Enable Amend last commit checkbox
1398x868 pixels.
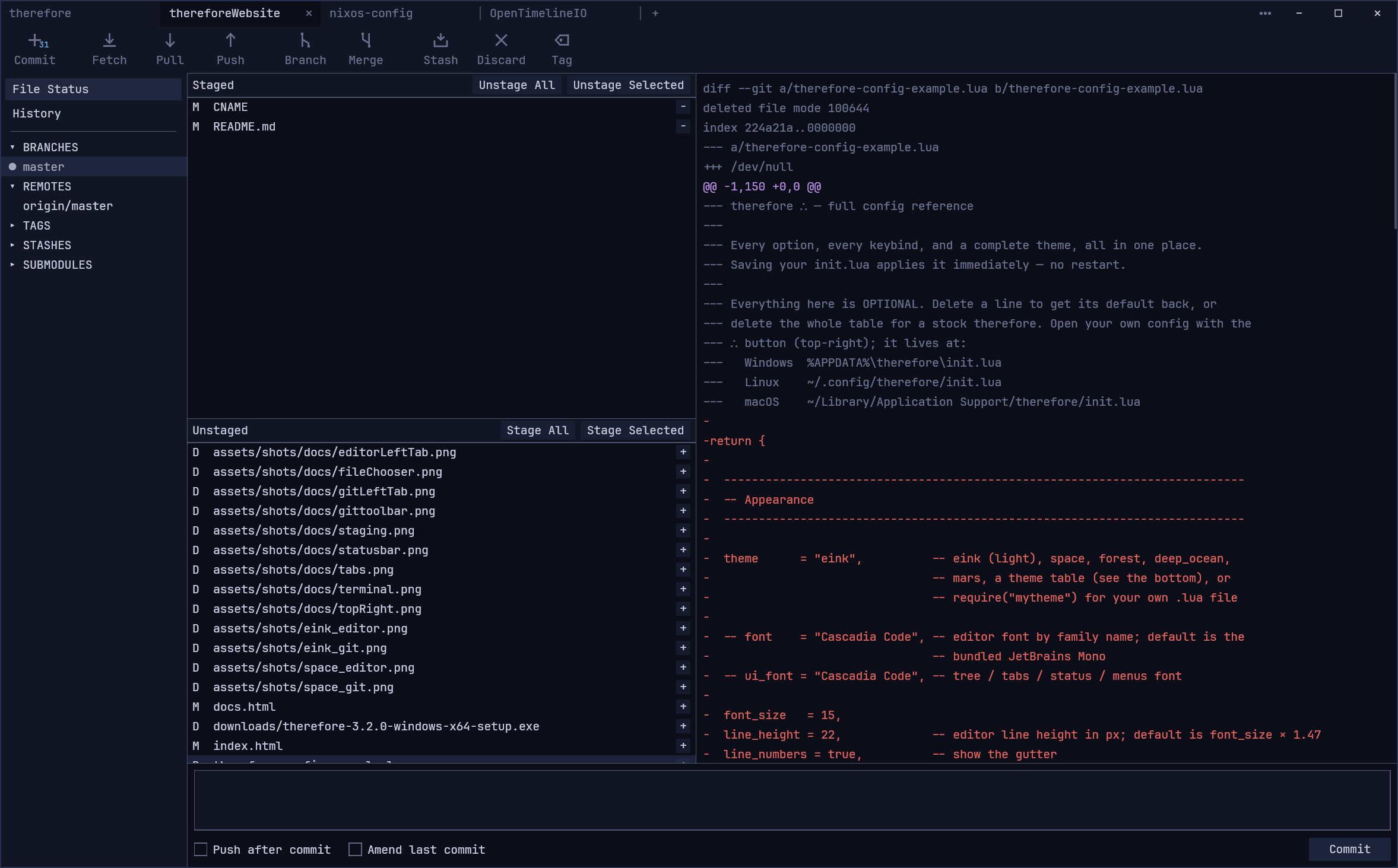point(355,849)
